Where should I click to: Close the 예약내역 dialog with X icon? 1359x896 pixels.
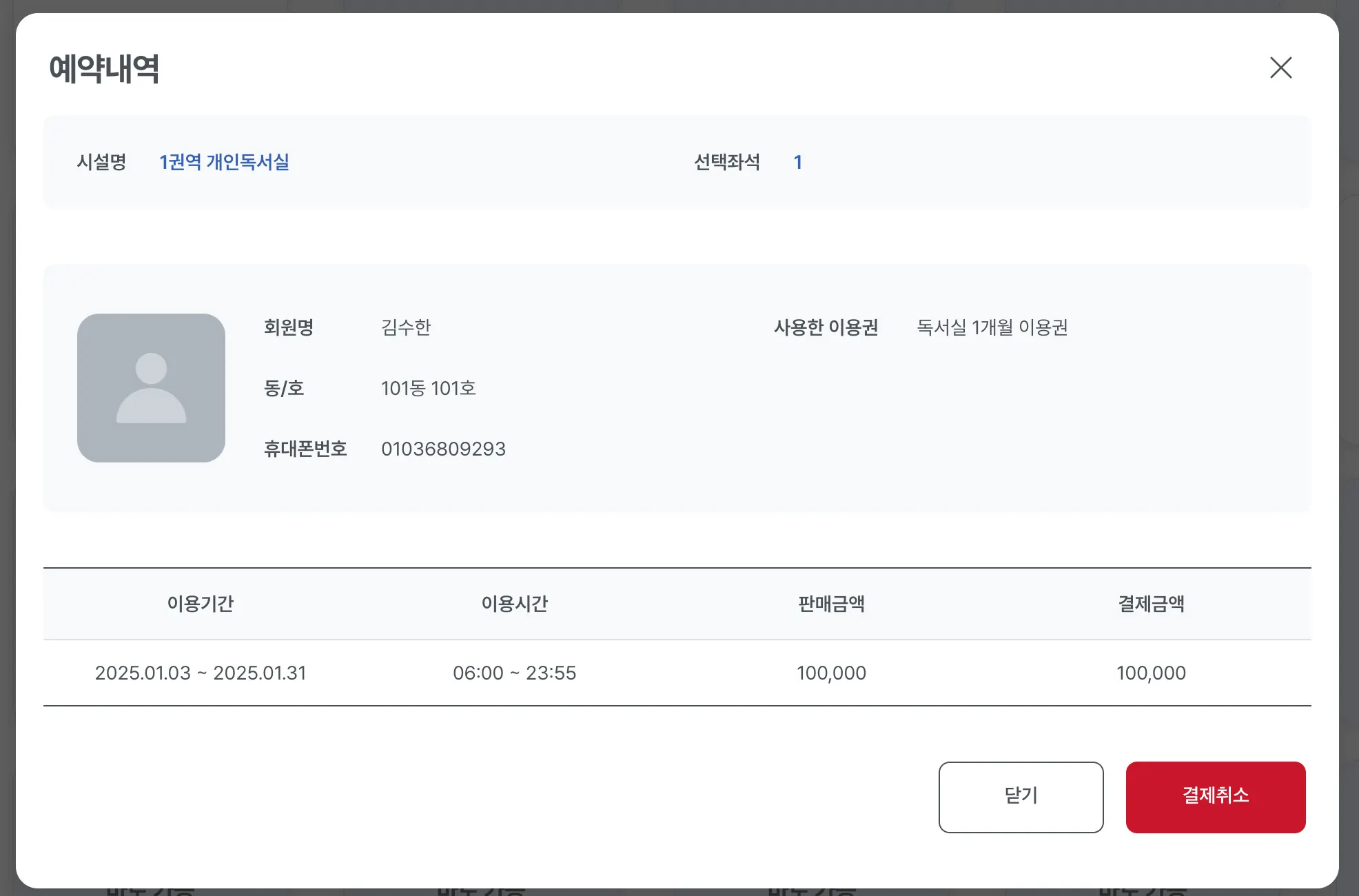tap(1280, 68)
